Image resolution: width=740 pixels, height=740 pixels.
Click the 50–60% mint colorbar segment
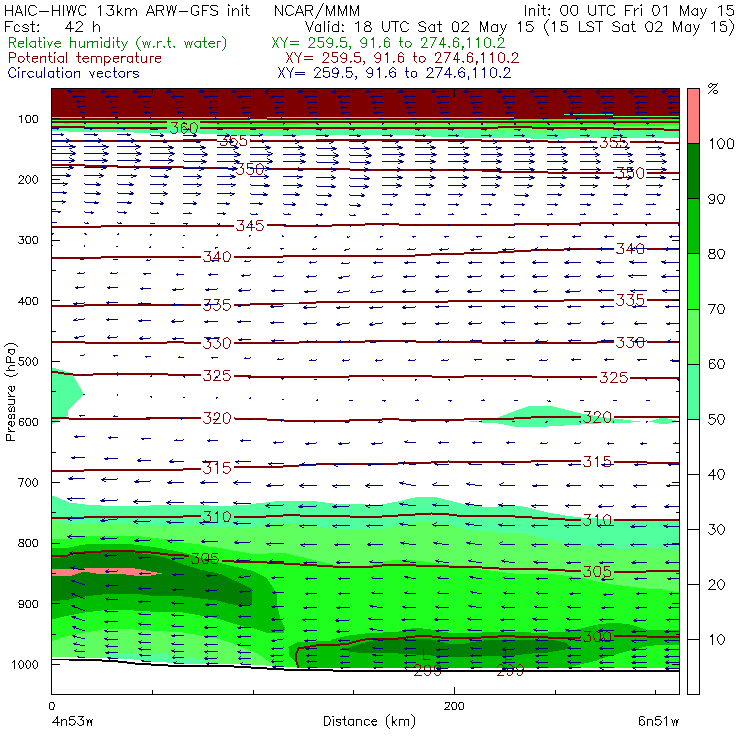tap(693, 392)
